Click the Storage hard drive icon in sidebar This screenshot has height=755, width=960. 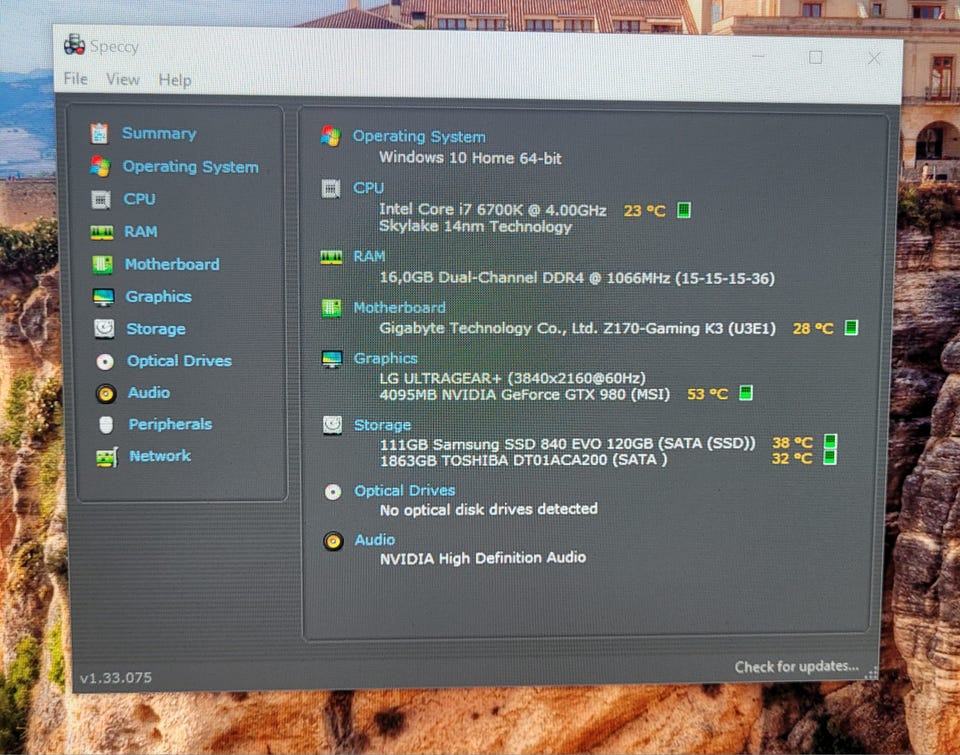tap(104, 329)
